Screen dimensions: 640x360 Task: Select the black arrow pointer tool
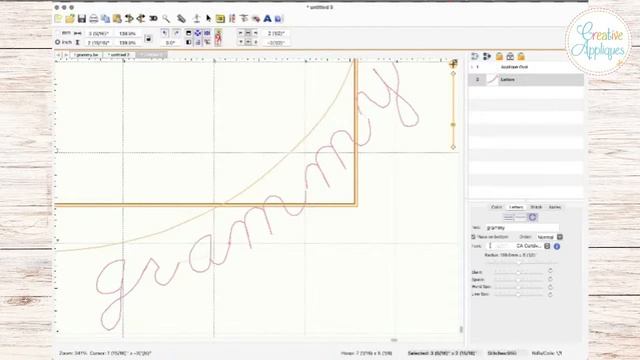pyautogui.click(x=209, y=19)
